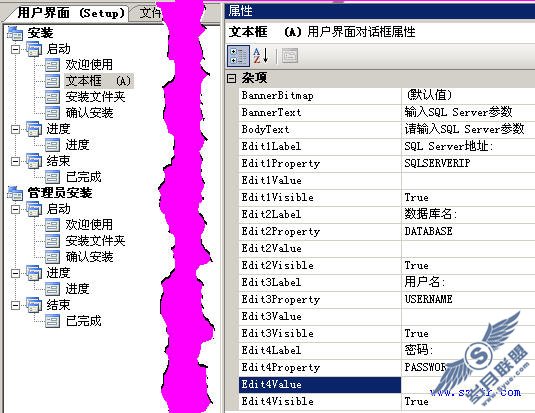Click the Edit1Value input cell
This screenshot has width=535, height=413.
468,181
